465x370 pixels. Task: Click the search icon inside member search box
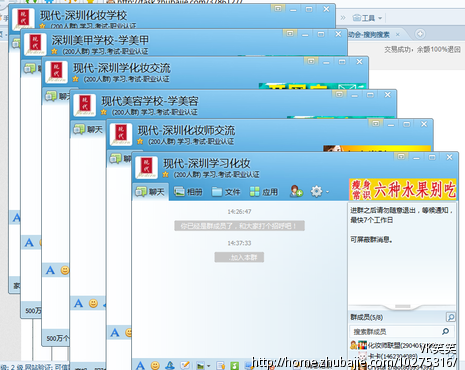pyautogui.click(x=445, y=331)
